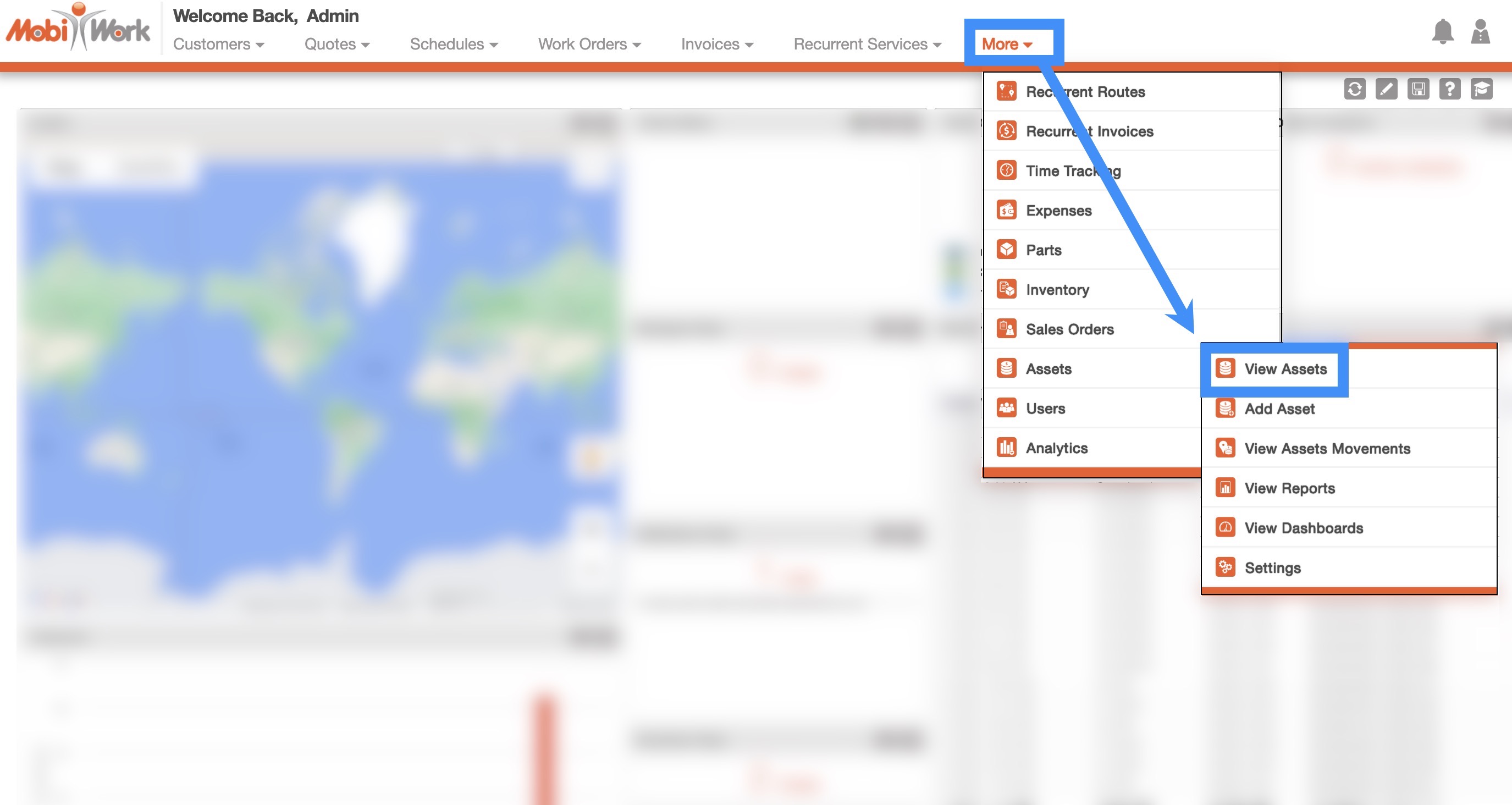1512x805 pixels.
Task: Expand the Quotes dropdown menu
Action: pyautogui.click(x=337, y=44)
